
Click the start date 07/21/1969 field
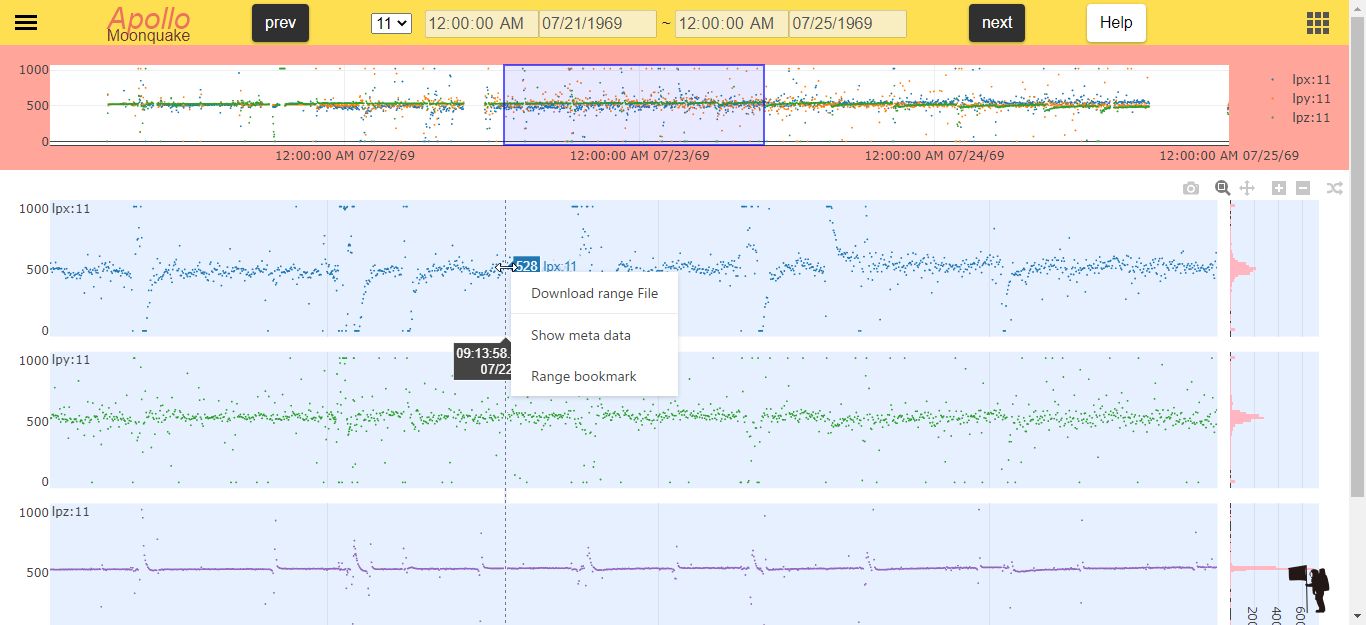(597, 24)
